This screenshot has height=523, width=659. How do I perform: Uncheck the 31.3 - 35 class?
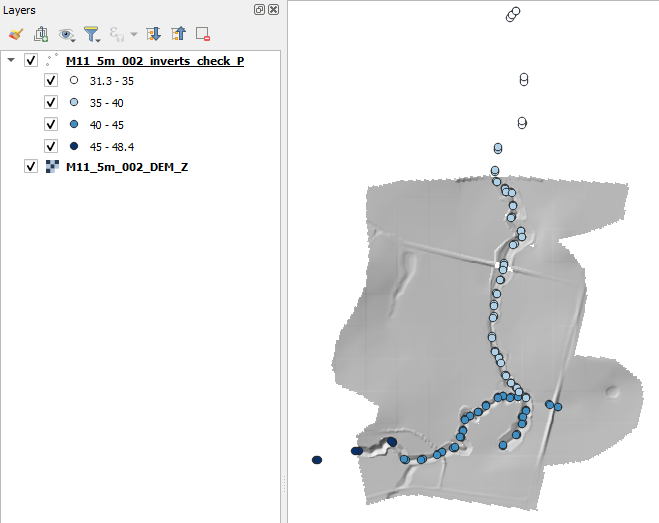(x=51, y=81)
